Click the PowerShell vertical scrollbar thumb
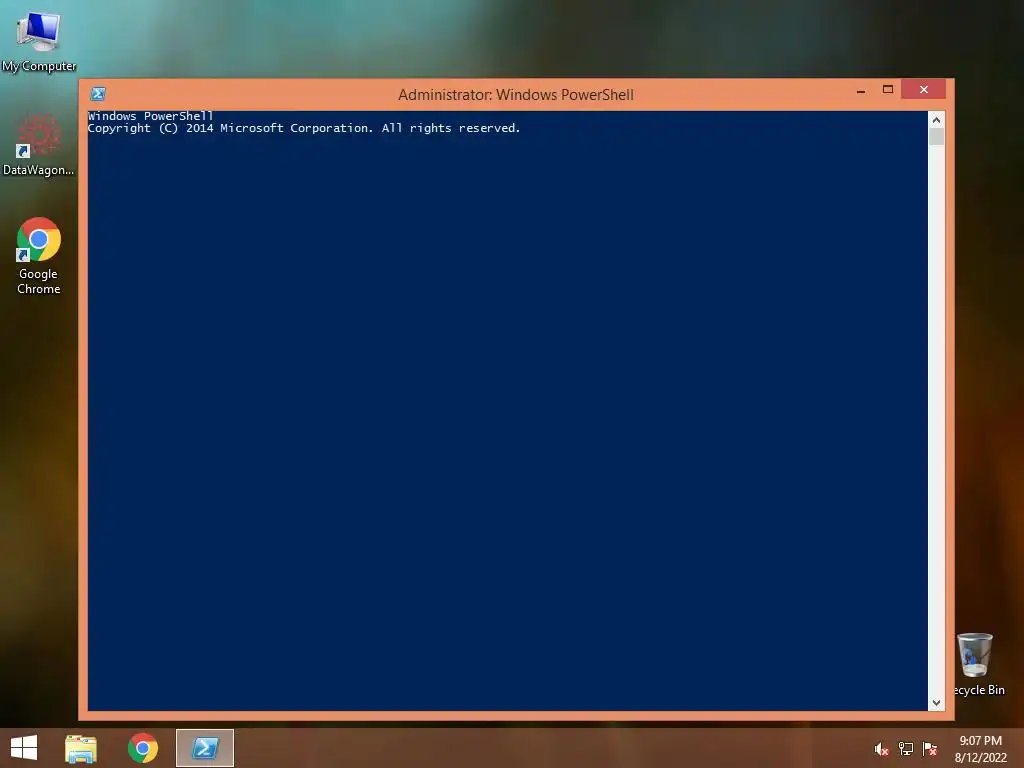1024x768 pixels. pos(936,136)
